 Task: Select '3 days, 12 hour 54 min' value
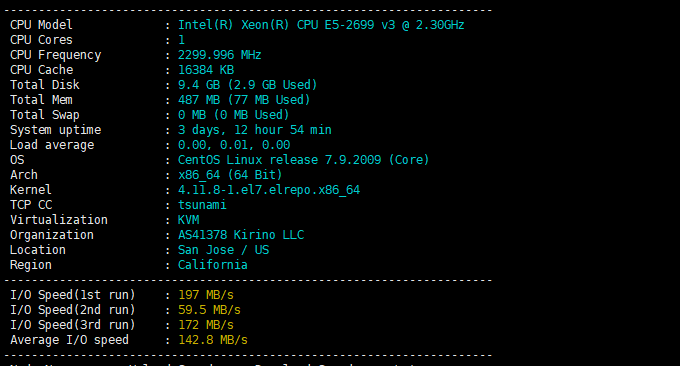point(255,130)
